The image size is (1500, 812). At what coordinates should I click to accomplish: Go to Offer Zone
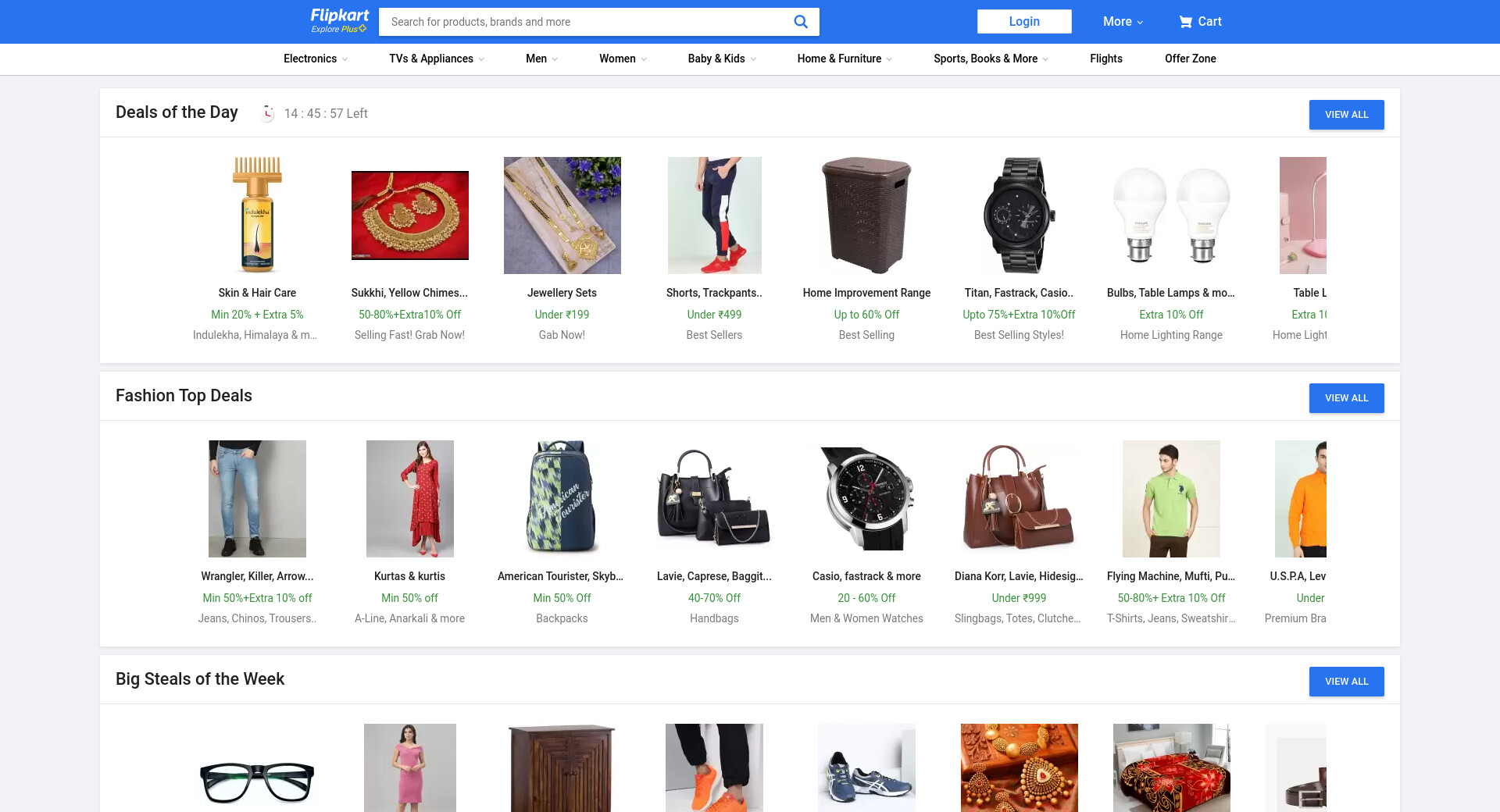(x=1190, y=59)
